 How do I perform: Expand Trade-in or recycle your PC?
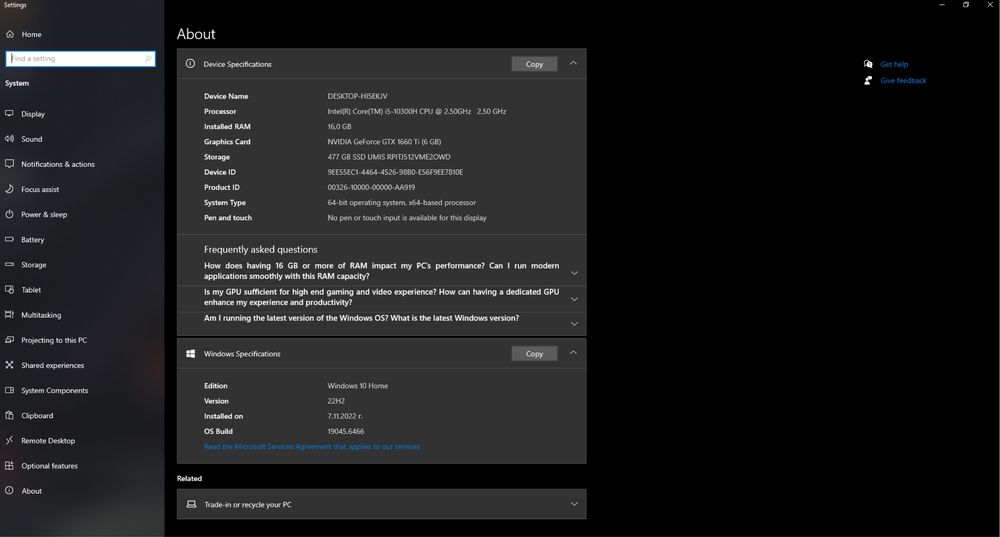pos(574,504)
